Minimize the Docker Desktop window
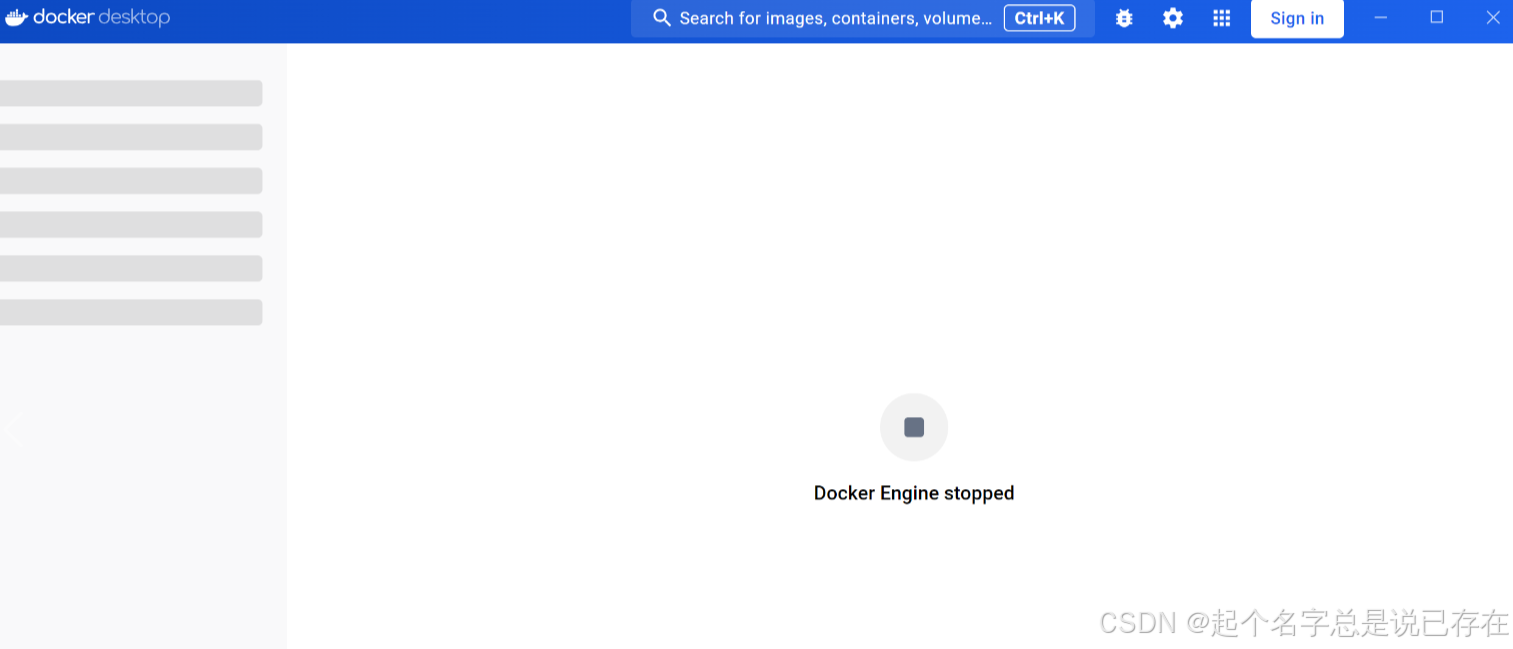 point(1381,17)
